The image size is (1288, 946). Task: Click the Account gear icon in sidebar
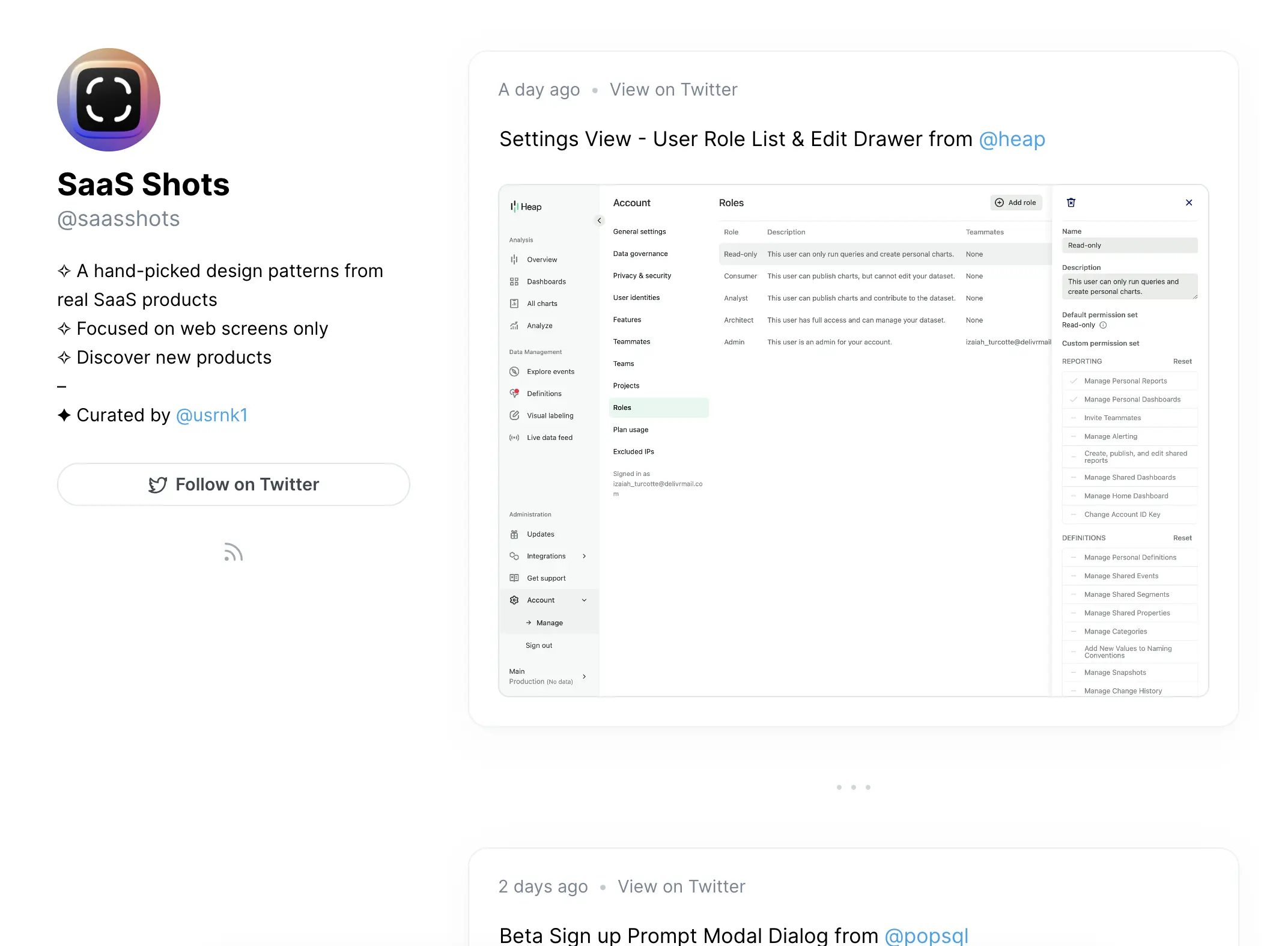coord(514,600)
